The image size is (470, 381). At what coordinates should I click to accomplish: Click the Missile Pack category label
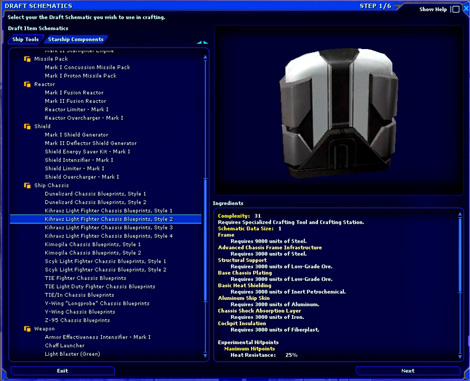click(x=51, y=59)
